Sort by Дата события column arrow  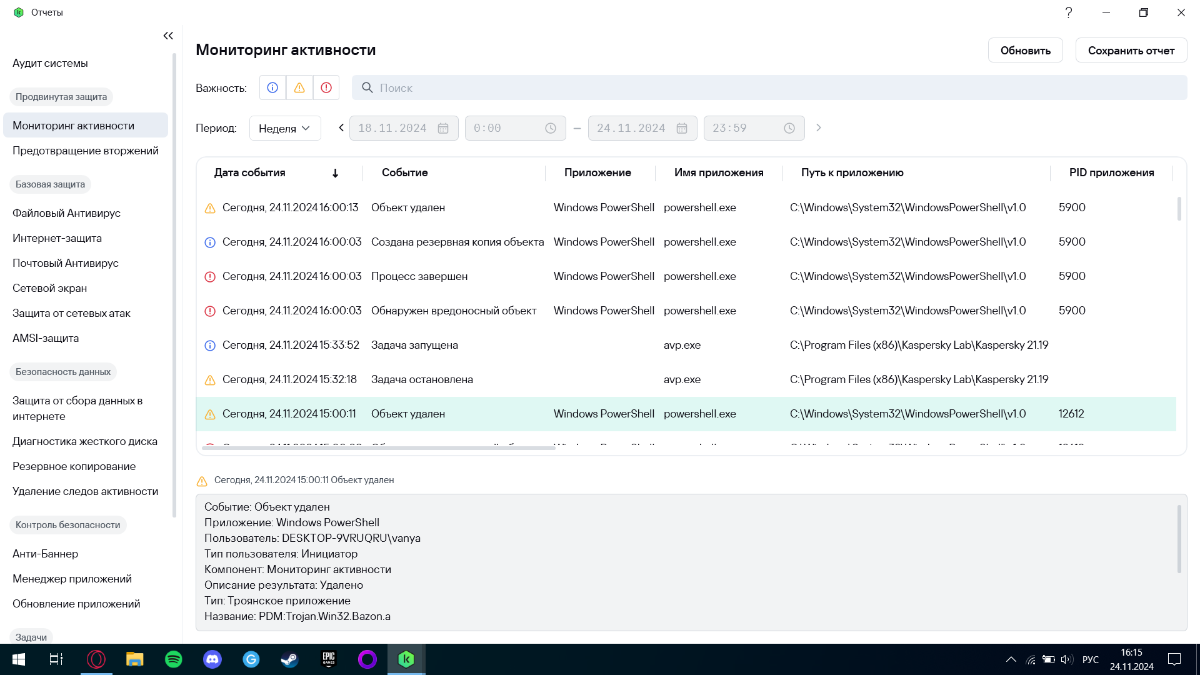[x=335, y=173]
